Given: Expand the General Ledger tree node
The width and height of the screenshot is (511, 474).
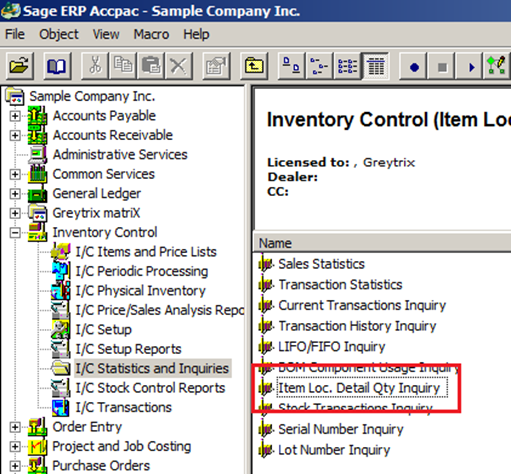Looking at the screenshot, I should pyautogui.click(x=15, y=194).
